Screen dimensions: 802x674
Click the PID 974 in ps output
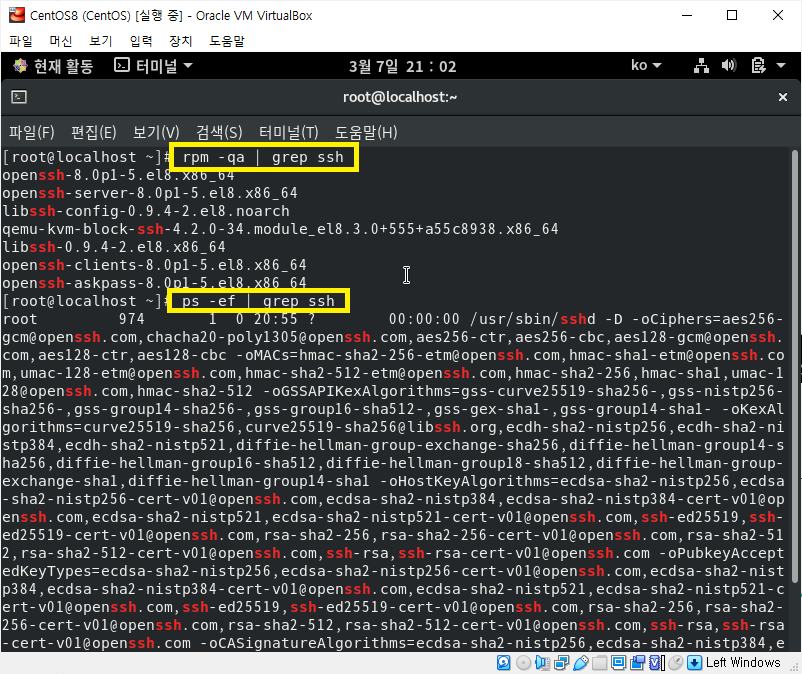click(x=131, y=319)
